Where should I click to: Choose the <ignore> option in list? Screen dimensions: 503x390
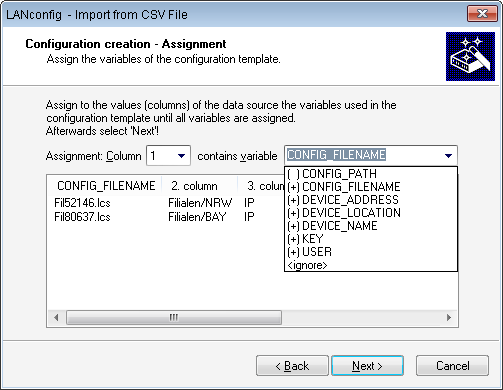point(371,265)
